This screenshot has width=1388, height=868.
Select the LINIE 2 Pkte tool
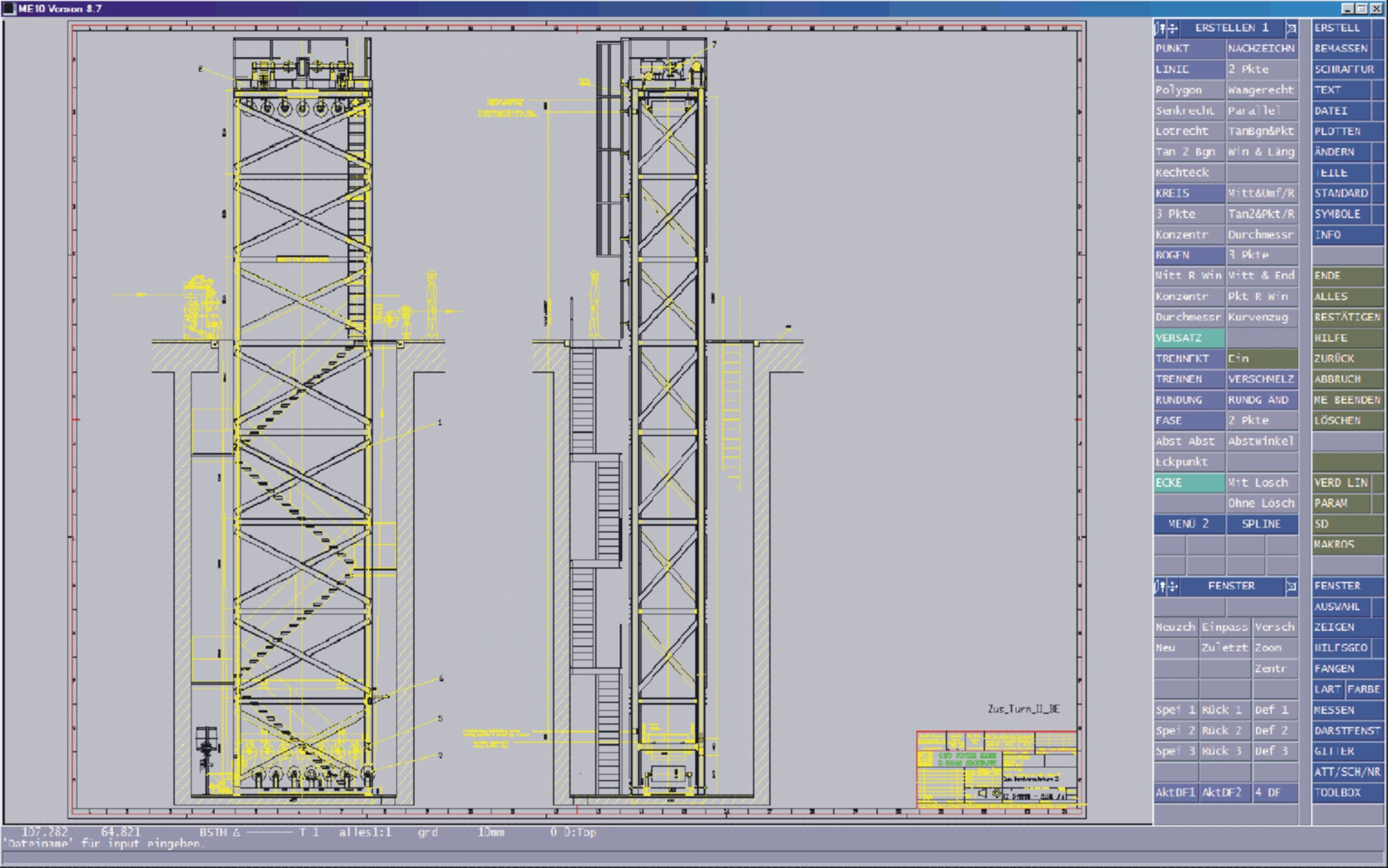point(1261,69)
